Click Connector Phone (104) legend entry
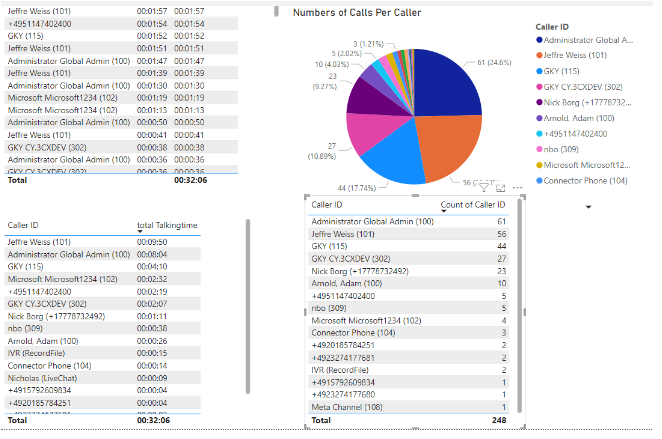The width and height of the screenshot is (662, 439). [582, 181]
